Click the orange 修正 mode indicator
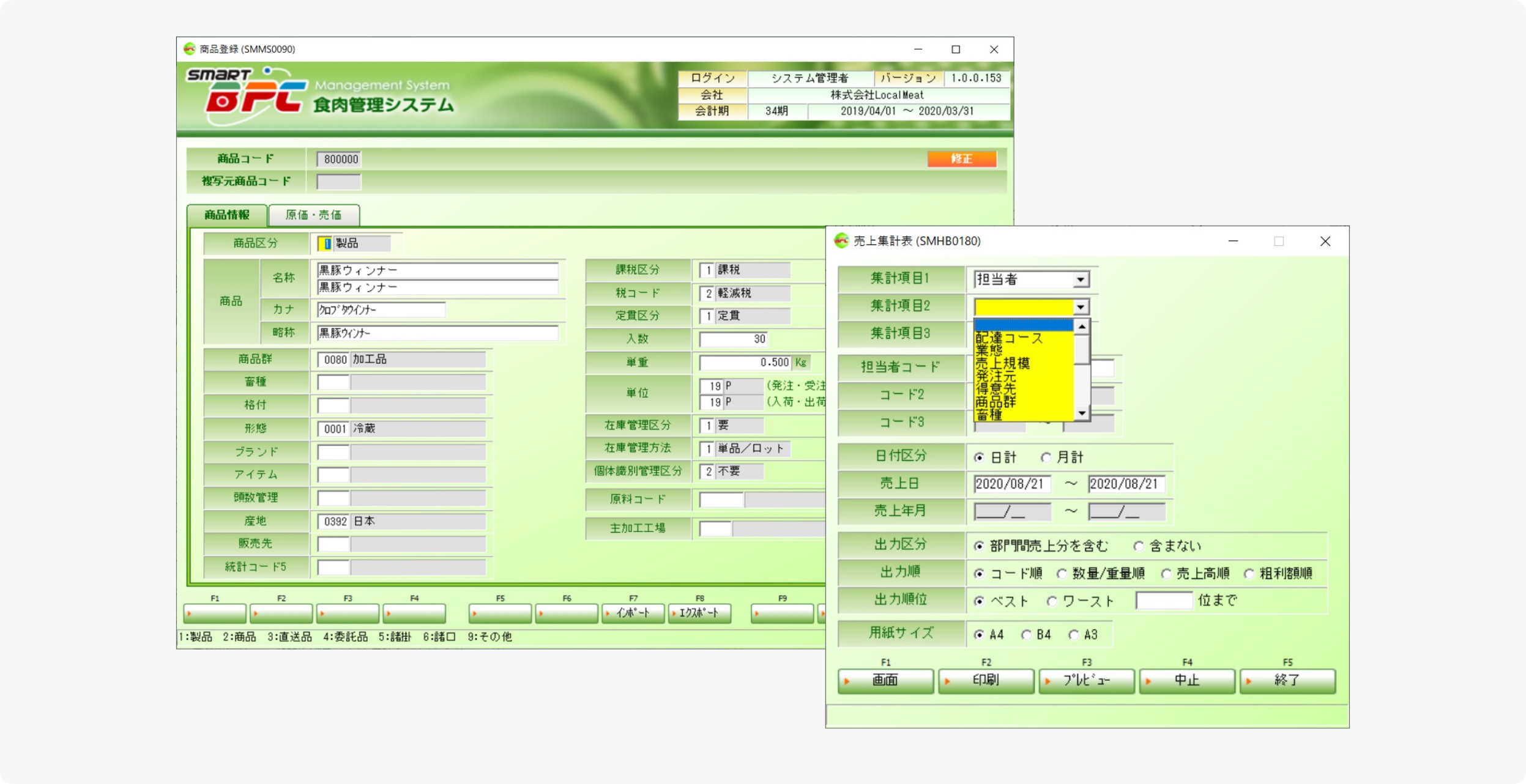The height and width of the screenshot is (784, 1526). [962, 159]
